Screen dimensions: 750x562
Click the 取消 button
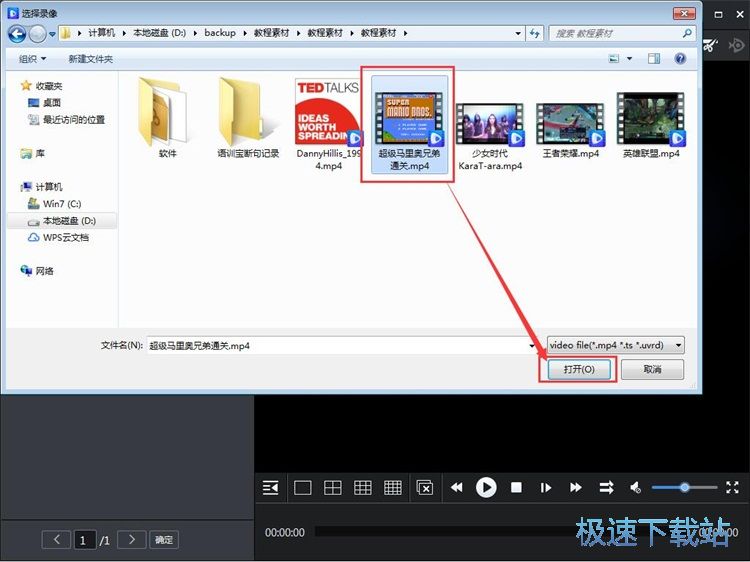click(652, 369)
